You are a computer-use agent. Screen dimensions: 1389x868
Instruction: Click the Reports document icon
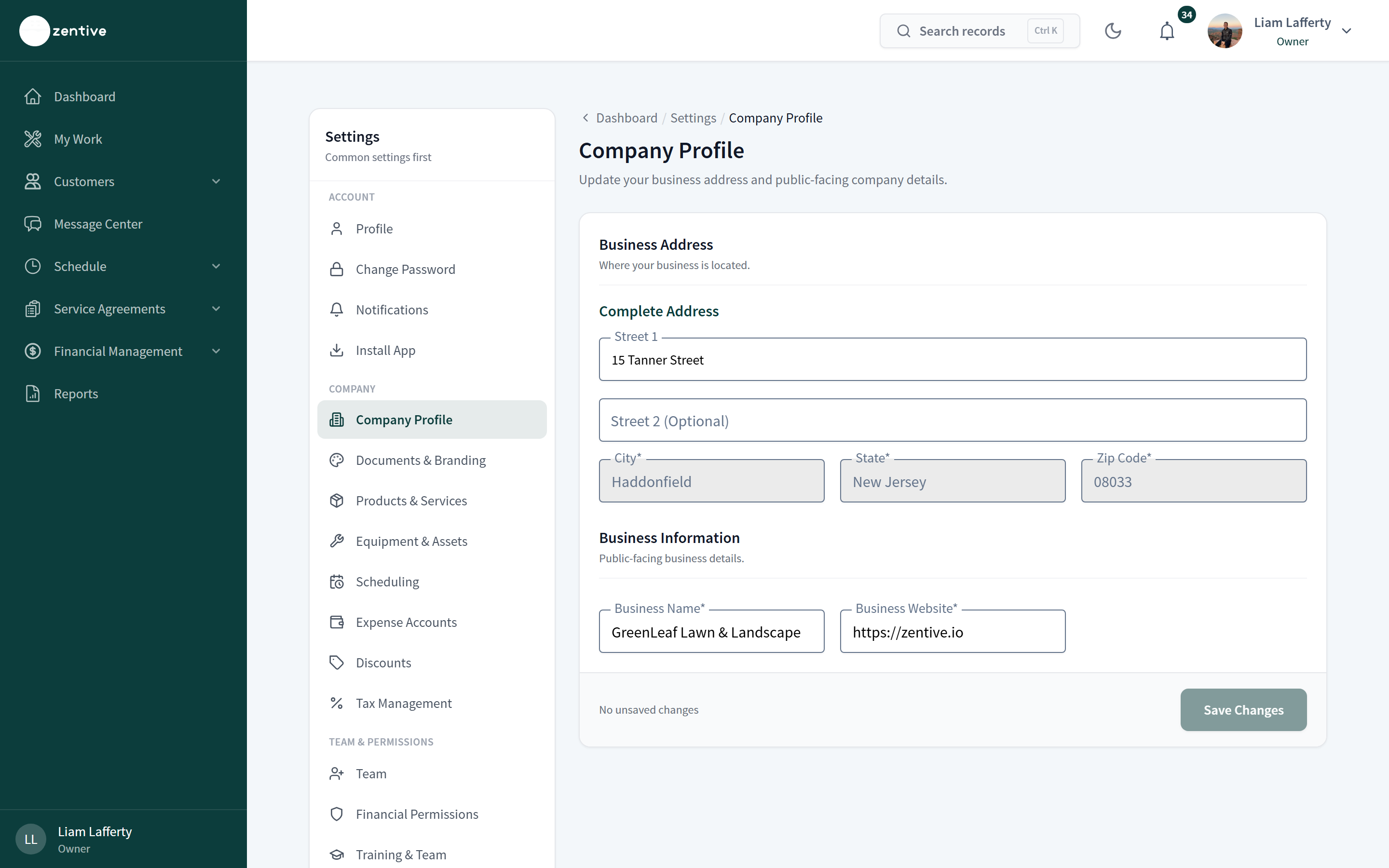click(33, 394)
